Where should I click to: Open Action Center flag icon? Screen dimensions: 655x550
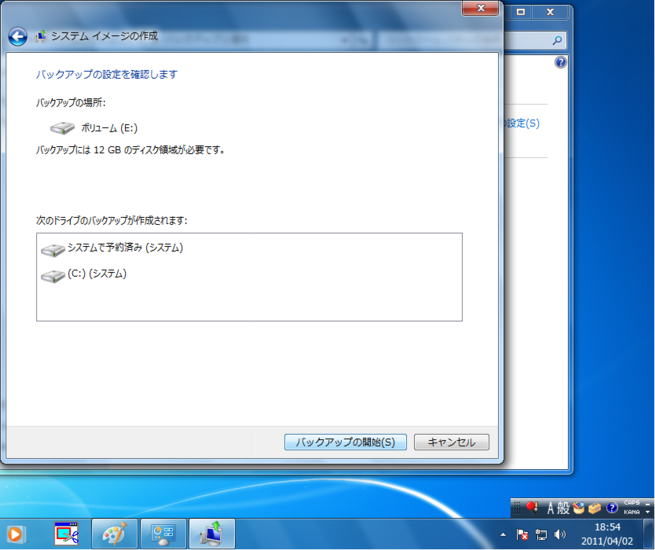[522, 535]
